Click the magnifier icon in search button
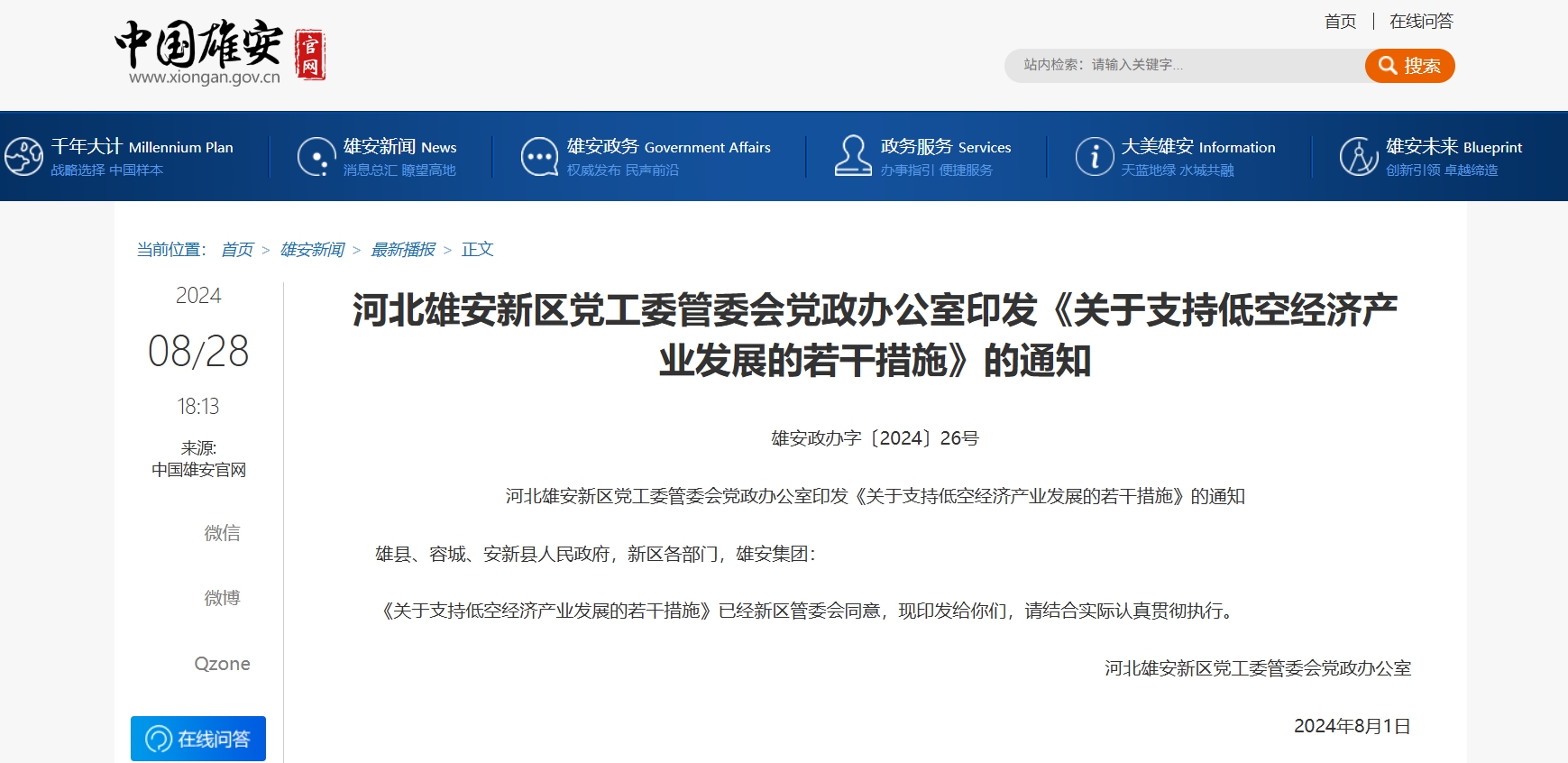Screen dimensions: 1568x763 [x=1388, y=66]
